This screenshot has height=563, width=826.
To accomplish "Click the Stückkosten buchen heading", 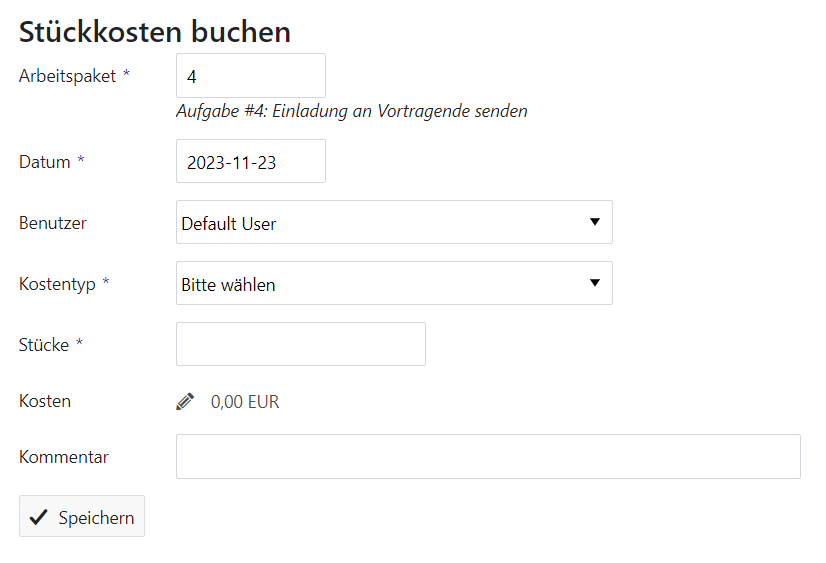I will pyautogui.click(x=155, y=32).
